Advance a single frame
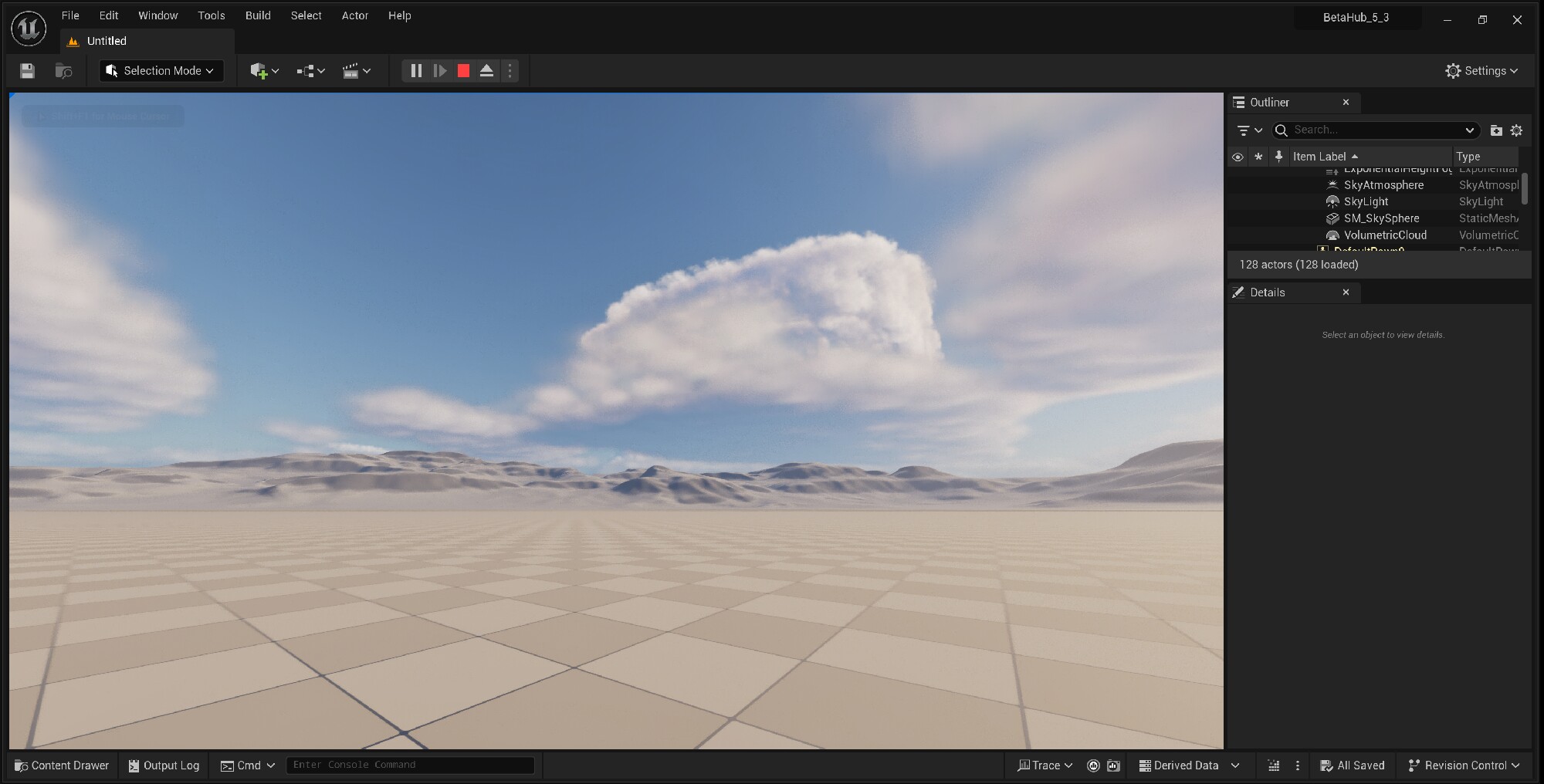 440,71
